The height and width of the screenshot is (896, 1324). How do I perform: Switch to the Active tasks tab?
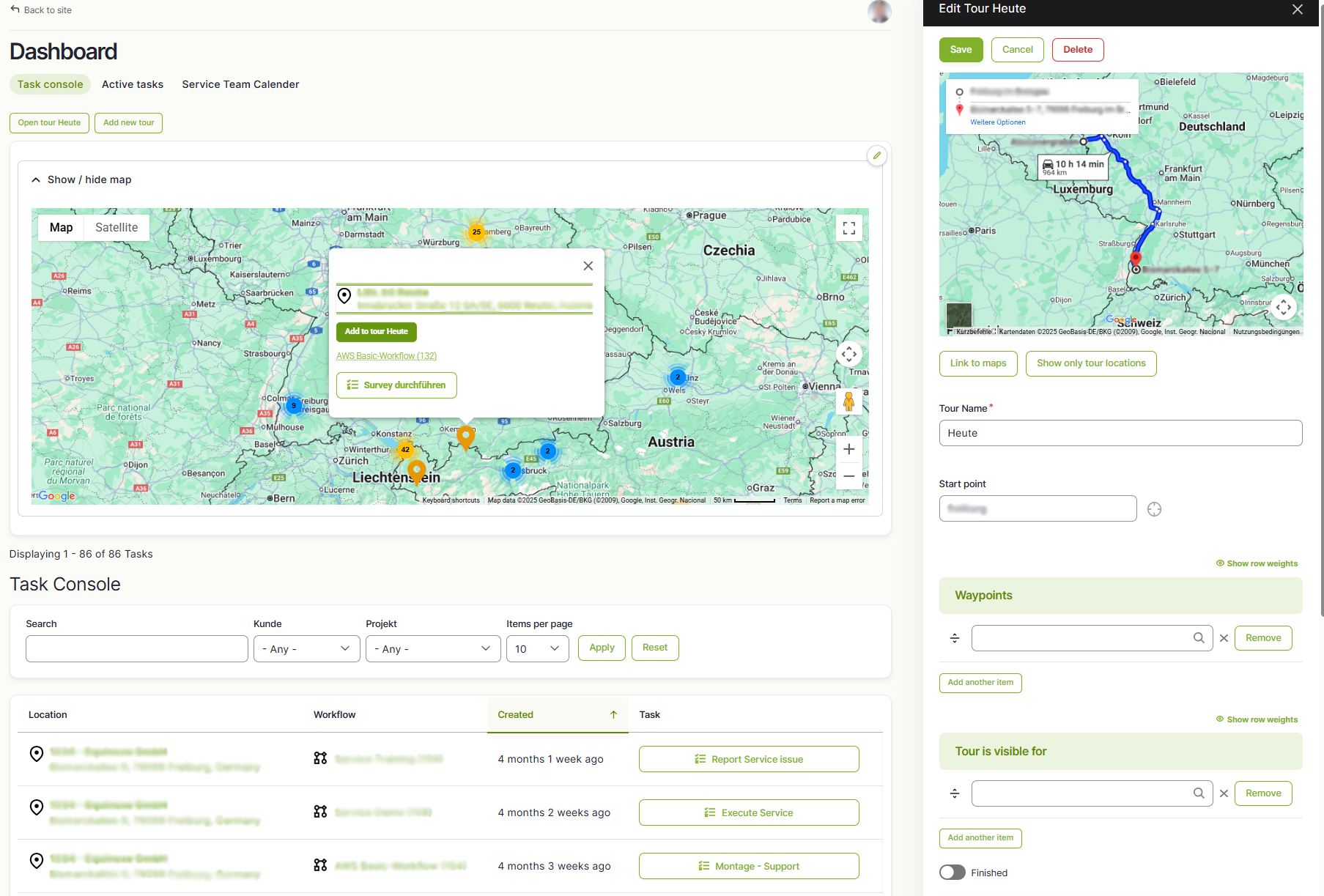point(133,84)
